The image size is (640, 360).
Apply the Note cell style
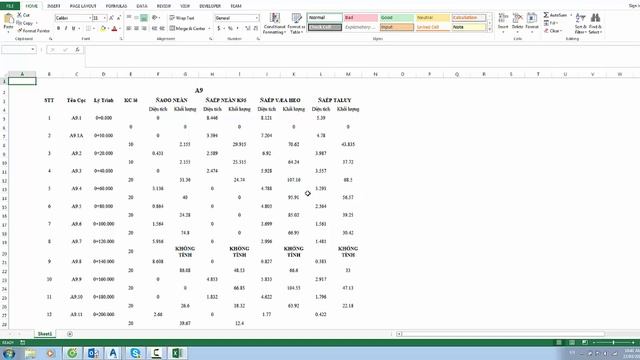point(469,27)
